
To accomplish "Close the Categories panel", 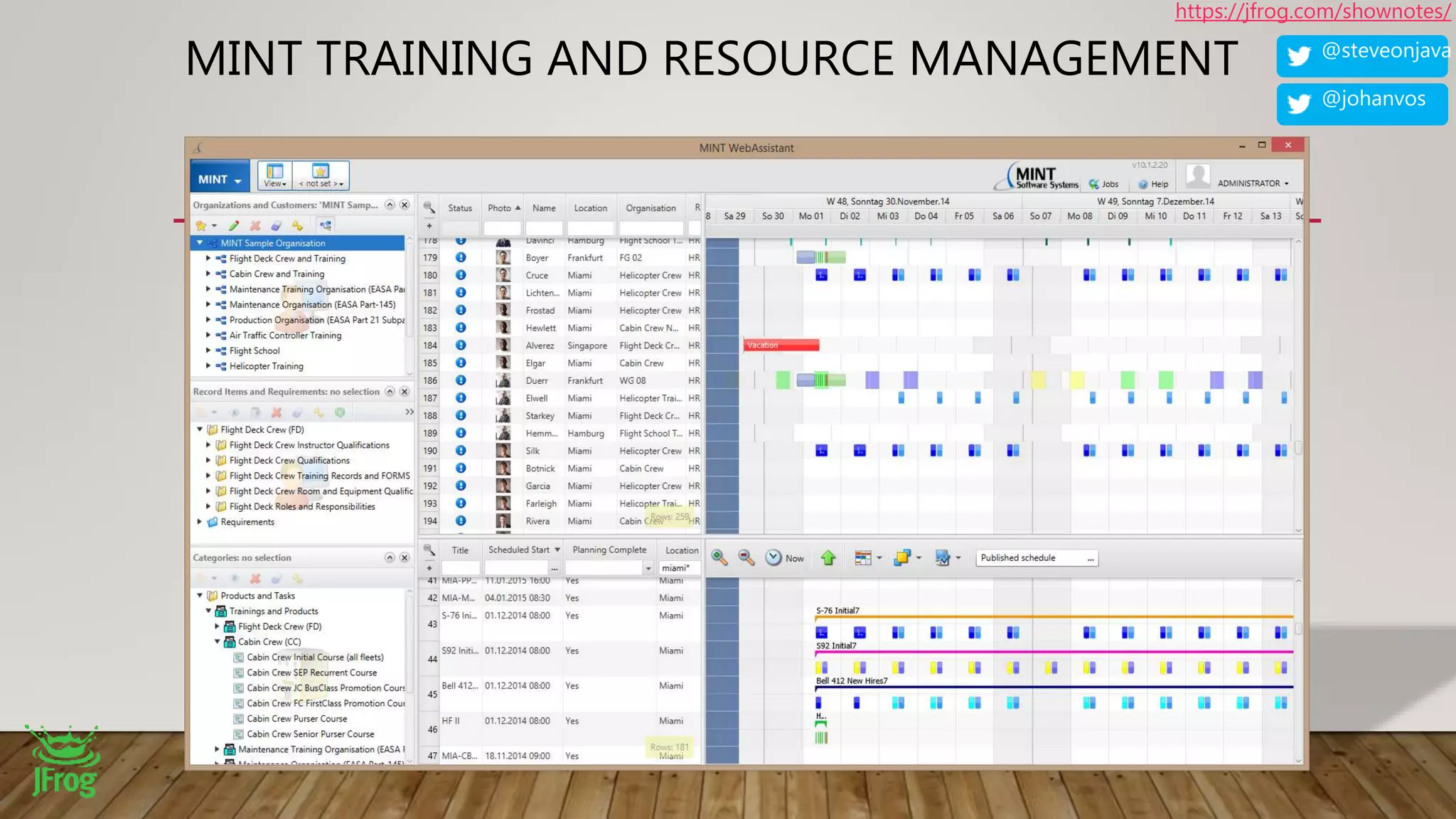I will pyautogui.click(x=405, y=557).
